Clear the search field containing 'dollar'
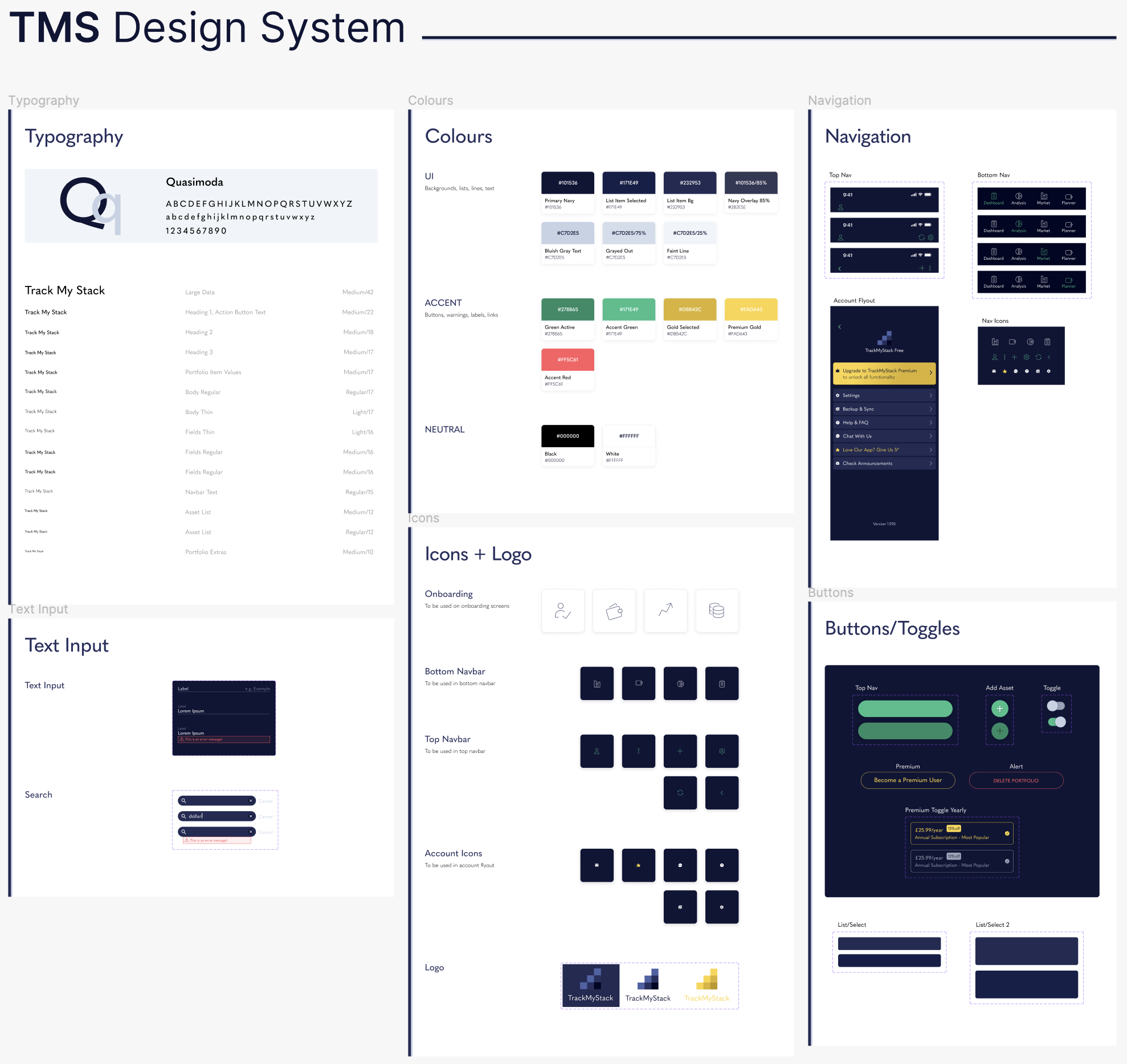The image size is (1127, 1064). pos(251,816)
